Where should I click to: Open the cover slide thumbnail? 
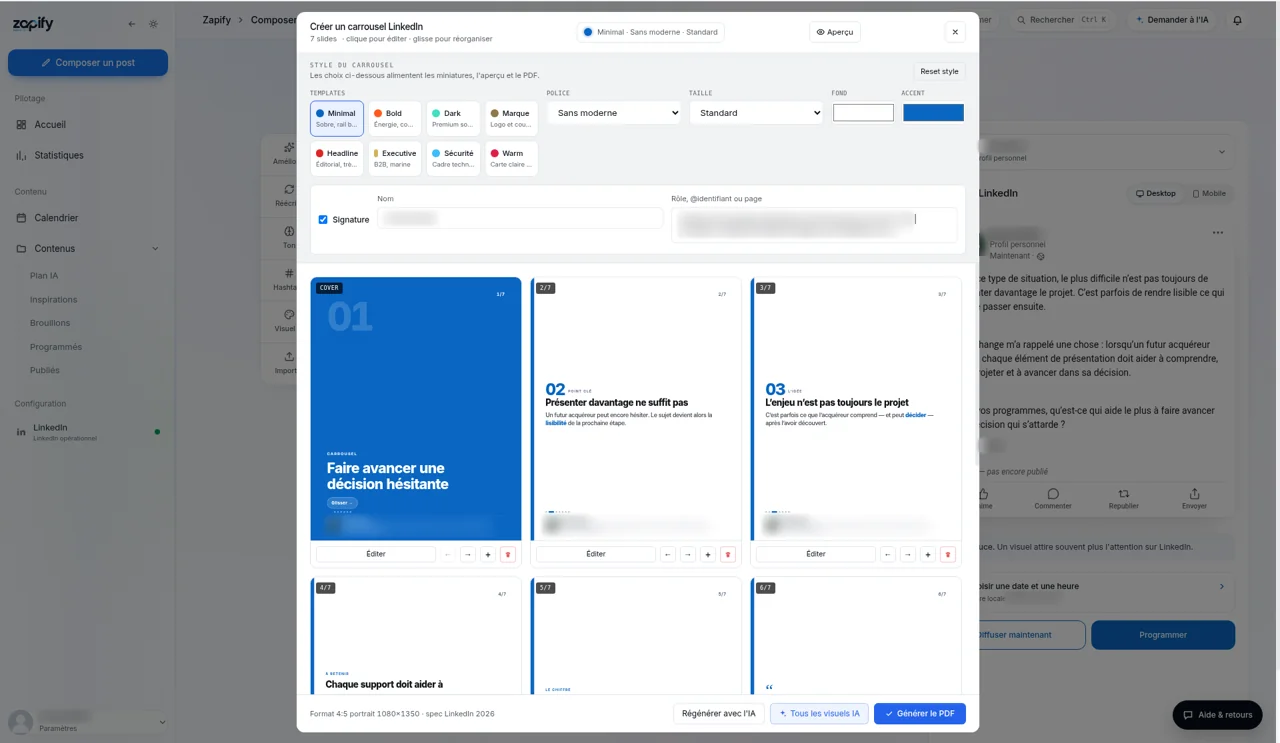416,409
